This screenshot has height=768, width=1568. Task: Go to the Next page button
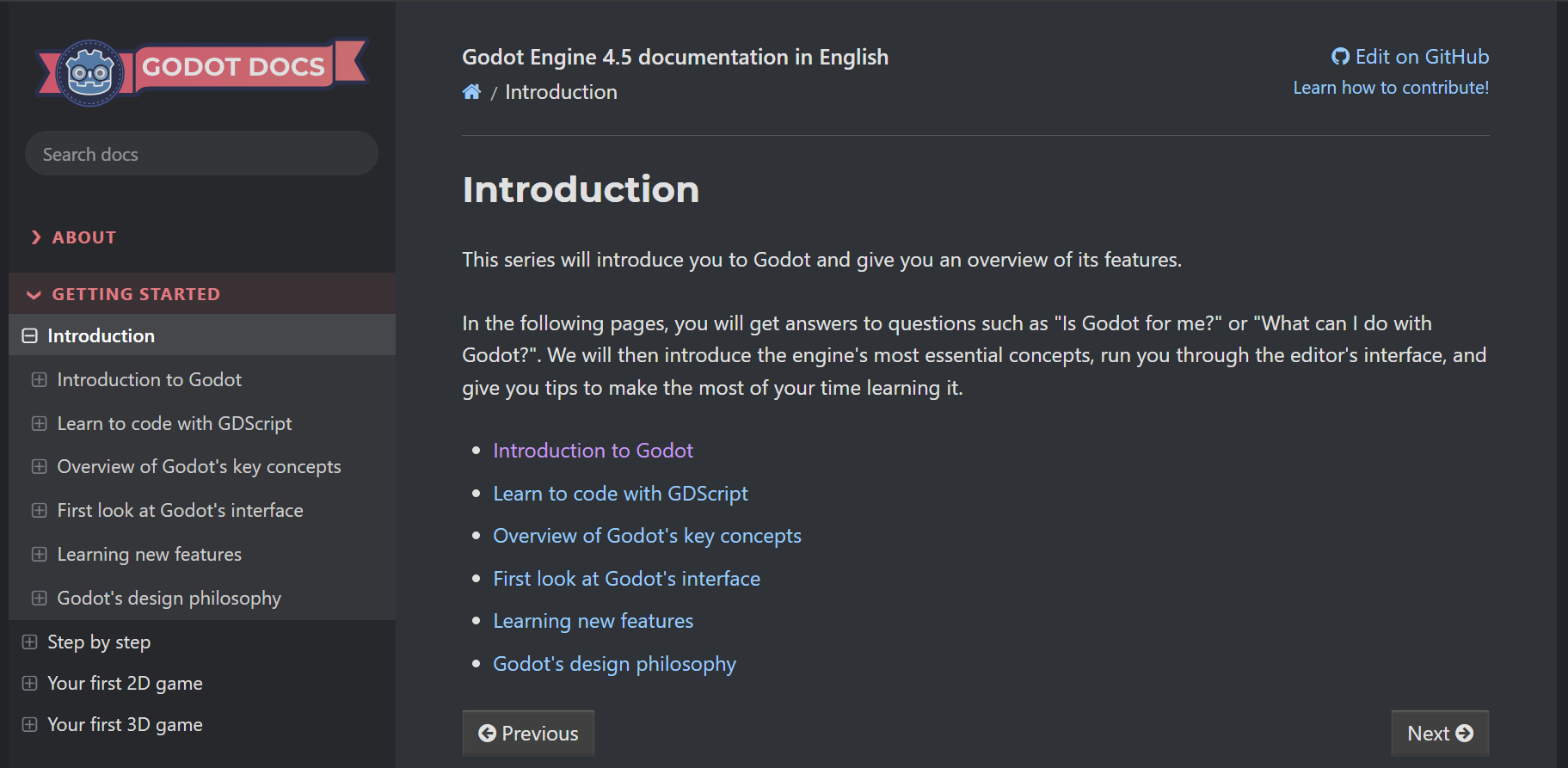tap(1439, 734)
